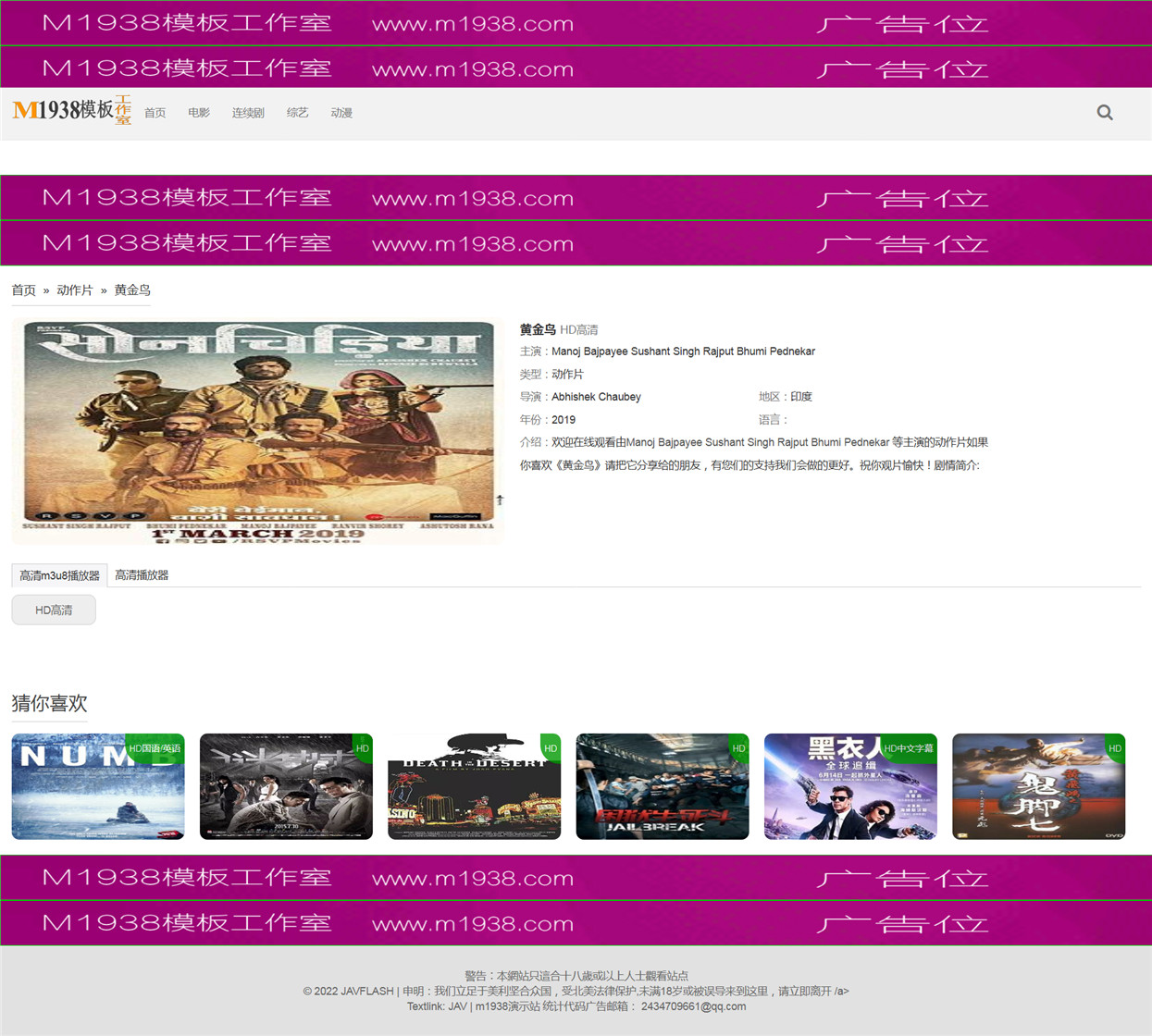Click the 动作片 genre value in details

pos(567,375)
